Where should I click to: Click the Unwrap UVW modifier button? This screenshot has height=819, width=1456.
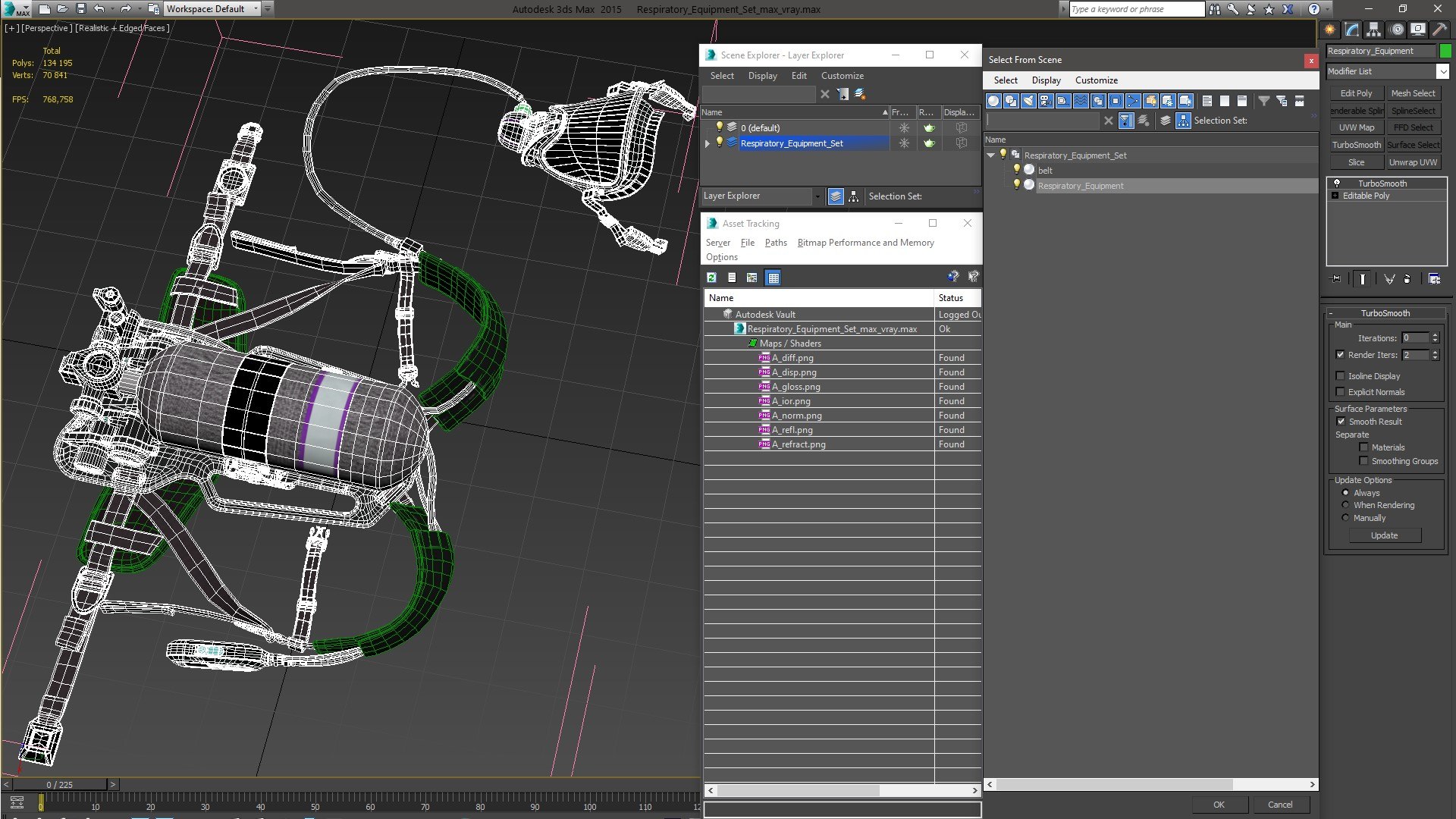pyautogui.click(x=1413, y=162)
